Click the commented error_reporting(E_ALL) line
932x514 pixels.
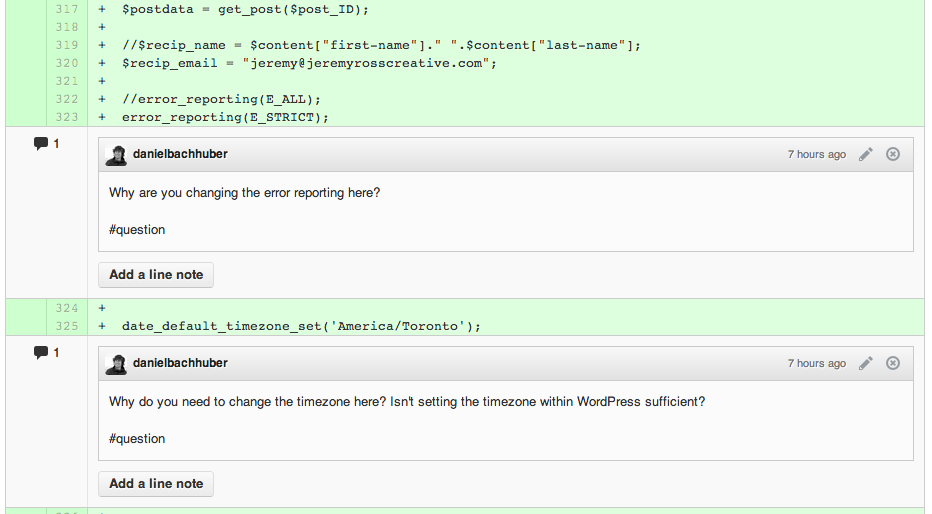point(221,99)
